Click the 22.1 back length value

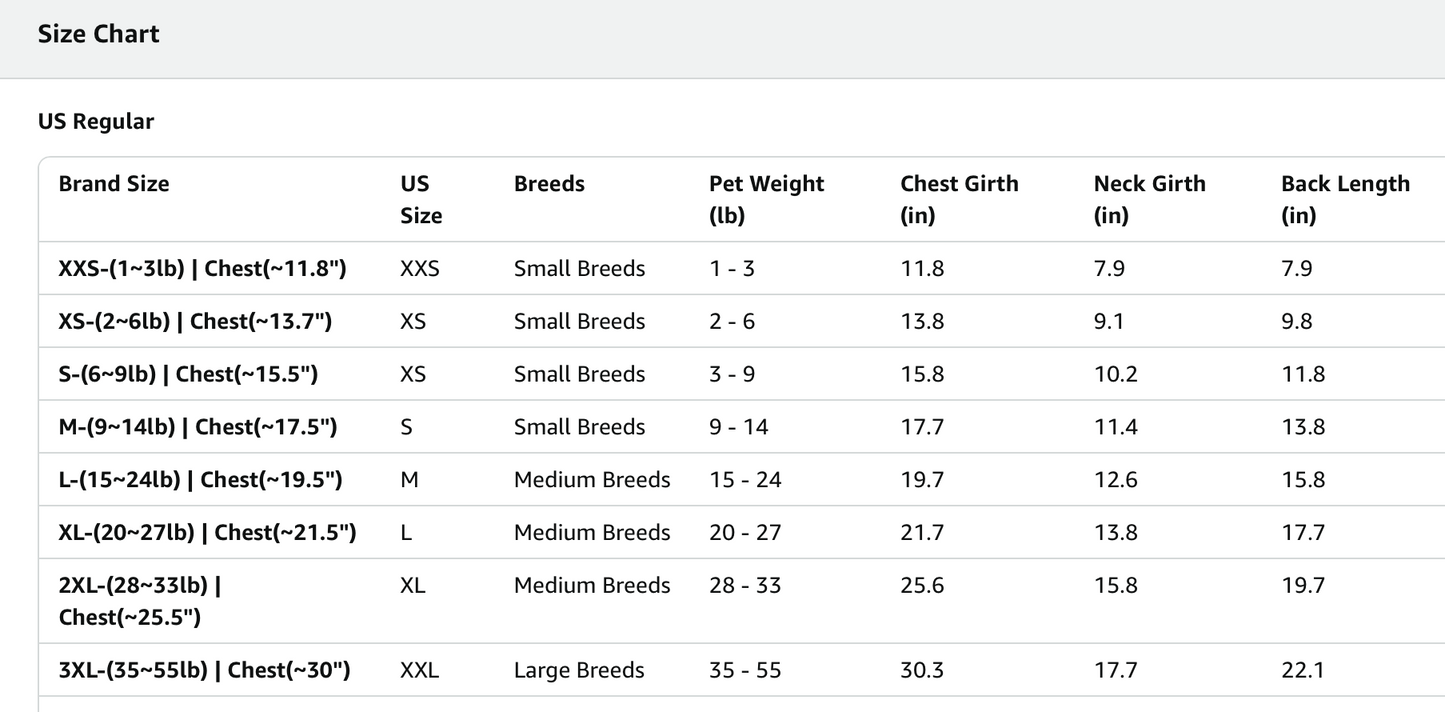(1303, 670)
